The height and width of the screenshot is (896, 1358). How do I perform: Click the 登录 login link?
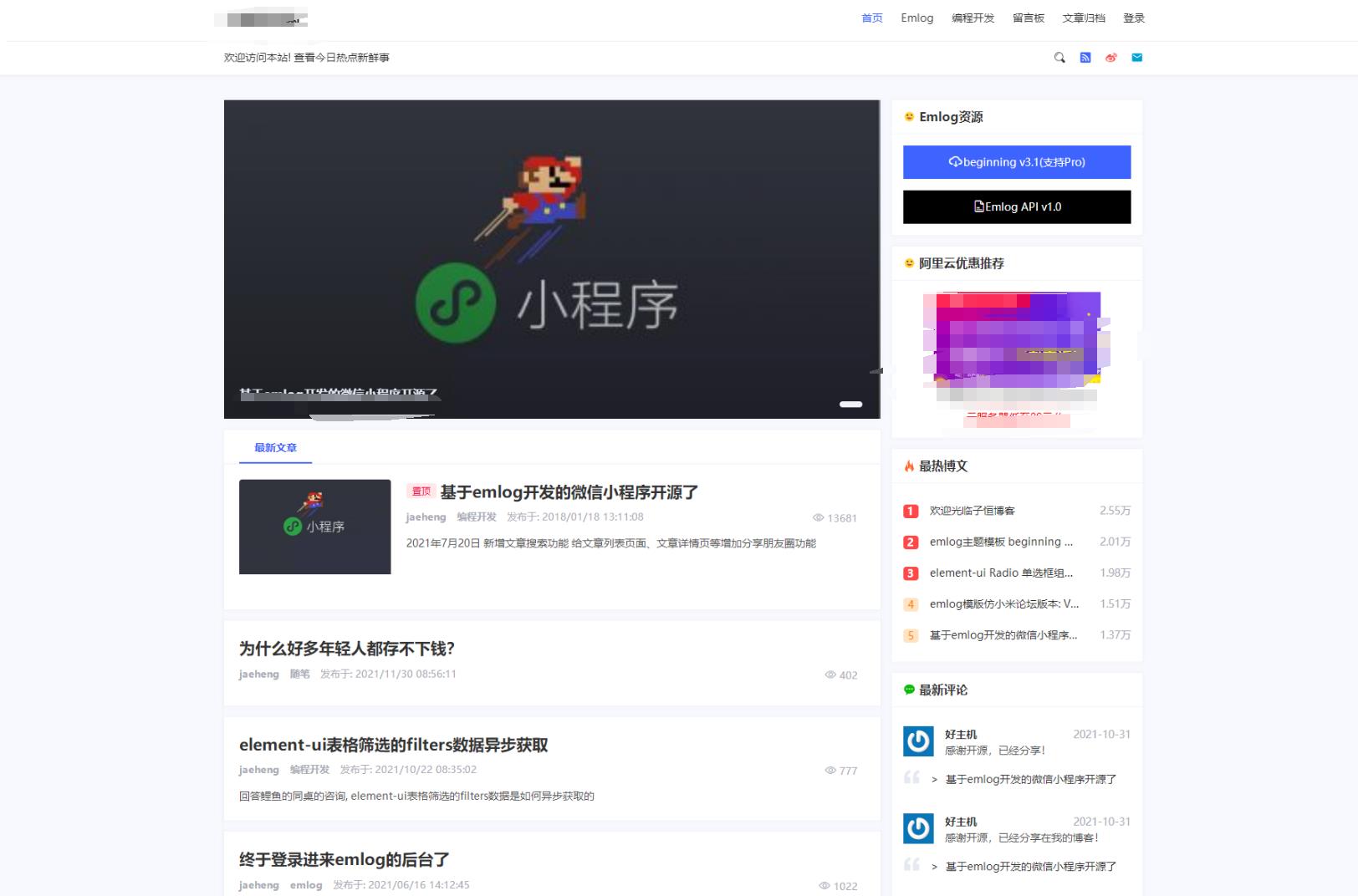click(1135, 18)
